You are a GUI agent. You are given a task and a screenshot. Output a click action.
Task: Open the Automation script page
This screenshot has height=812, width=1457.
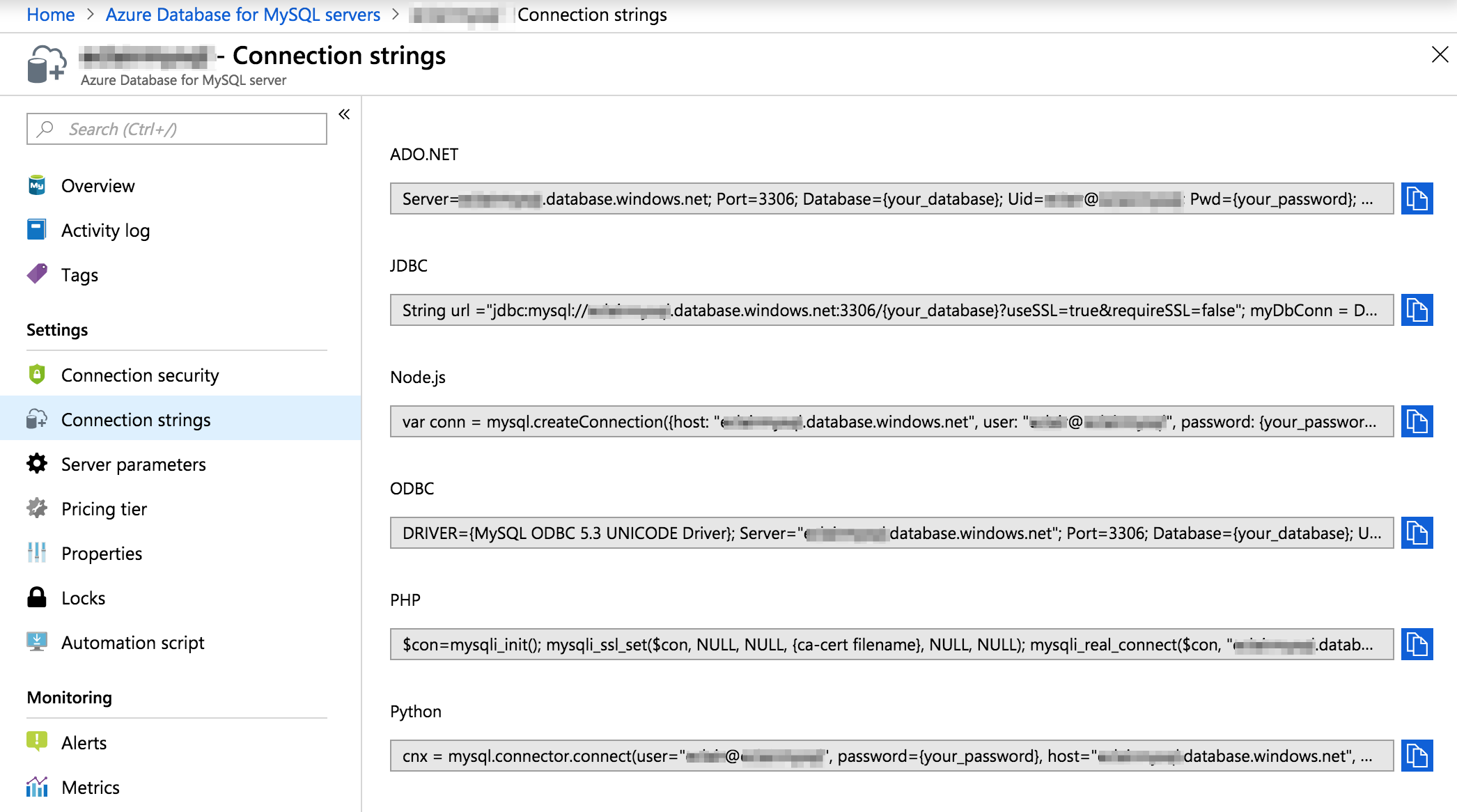click(133, 642)
